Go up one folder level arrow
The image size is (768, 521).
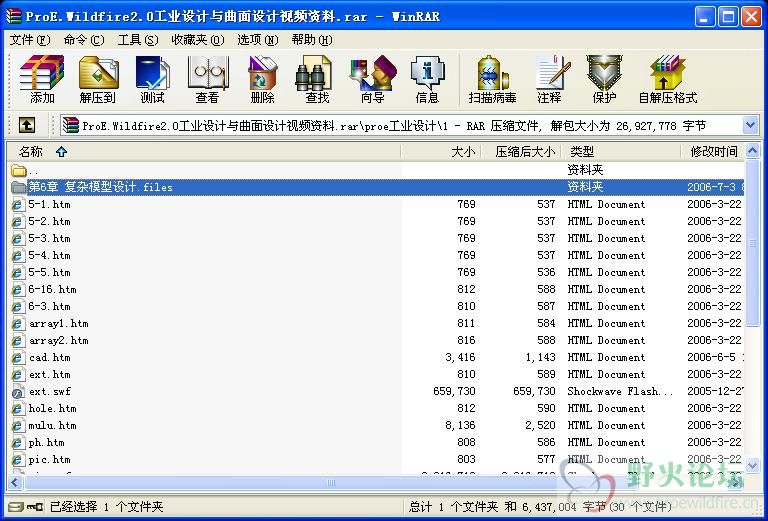26,125
